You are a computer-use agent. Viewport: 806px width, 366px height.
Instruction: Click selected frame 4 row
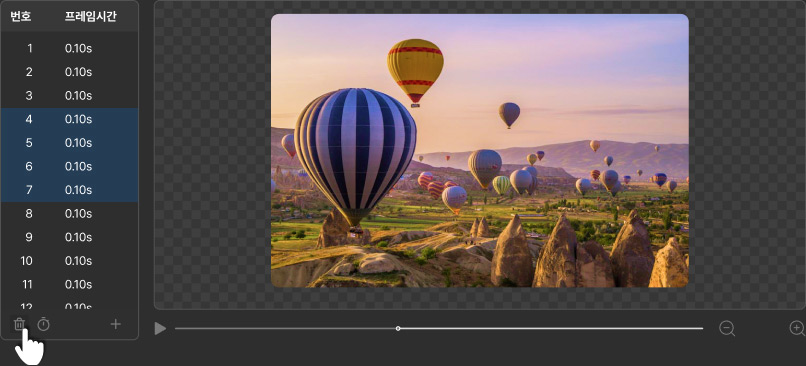pyautogui.click(x=69, y=119)
